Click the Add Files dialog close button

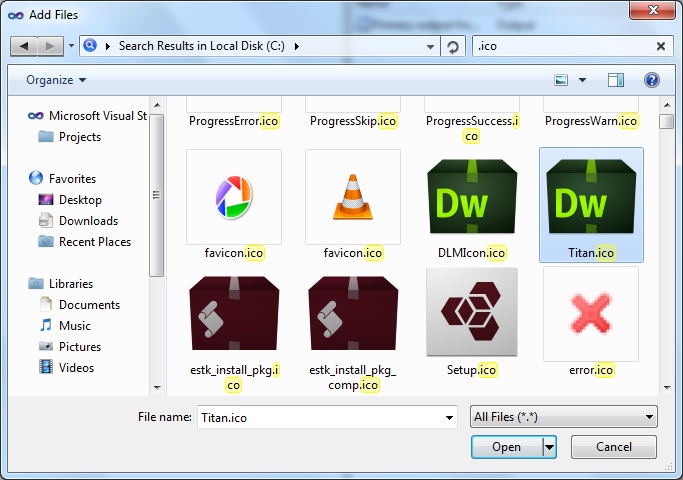coord(653,10)
